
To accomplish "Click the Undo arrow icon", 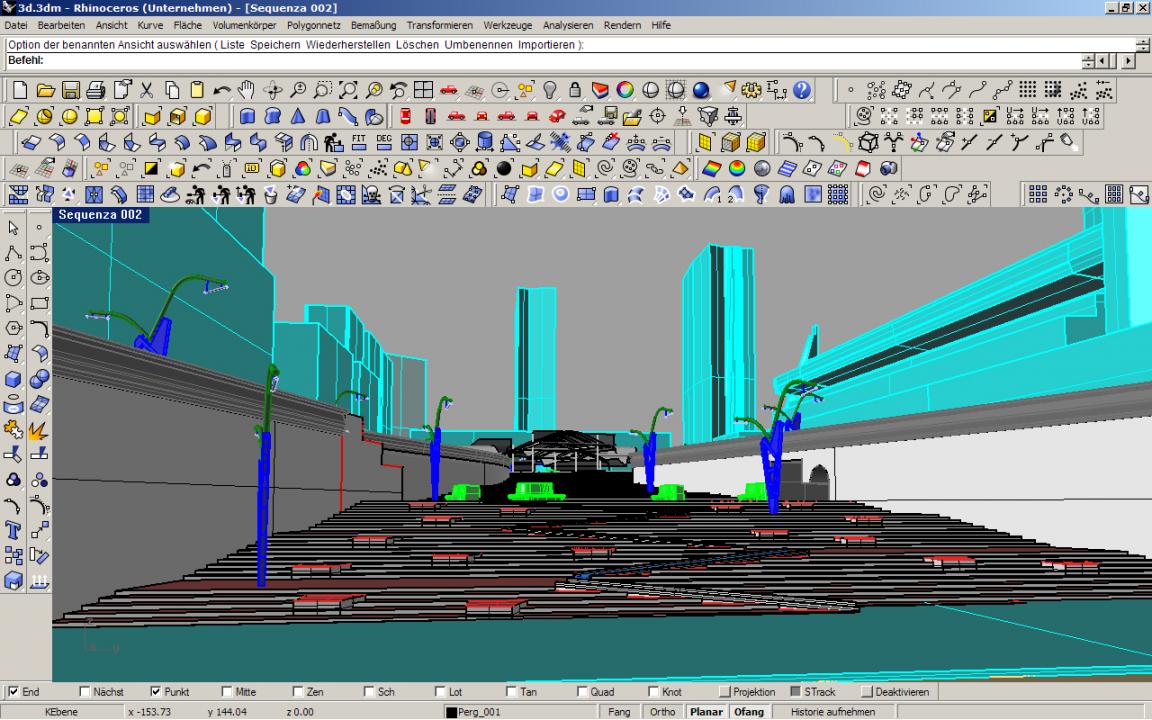I will click(x=222, y=90).
